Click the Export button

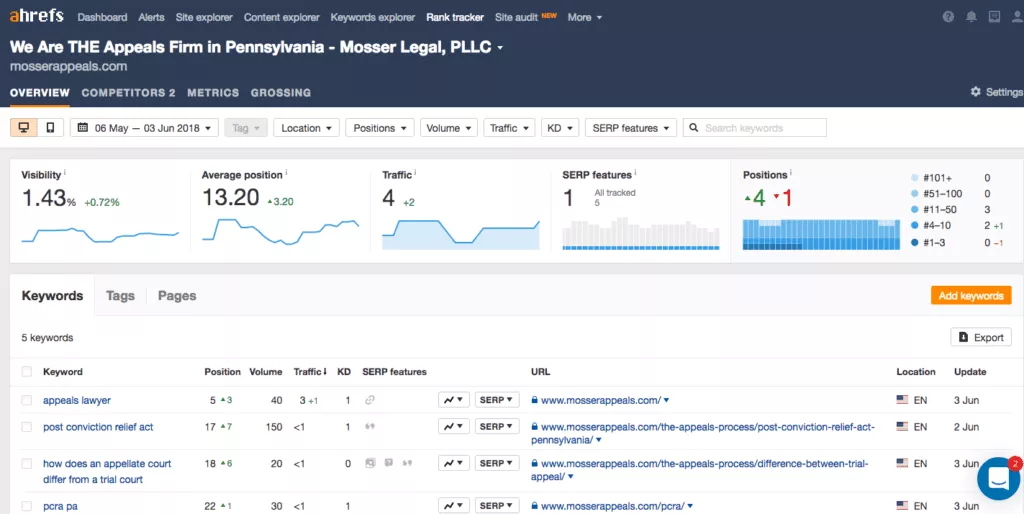click(x=981, y=337)
